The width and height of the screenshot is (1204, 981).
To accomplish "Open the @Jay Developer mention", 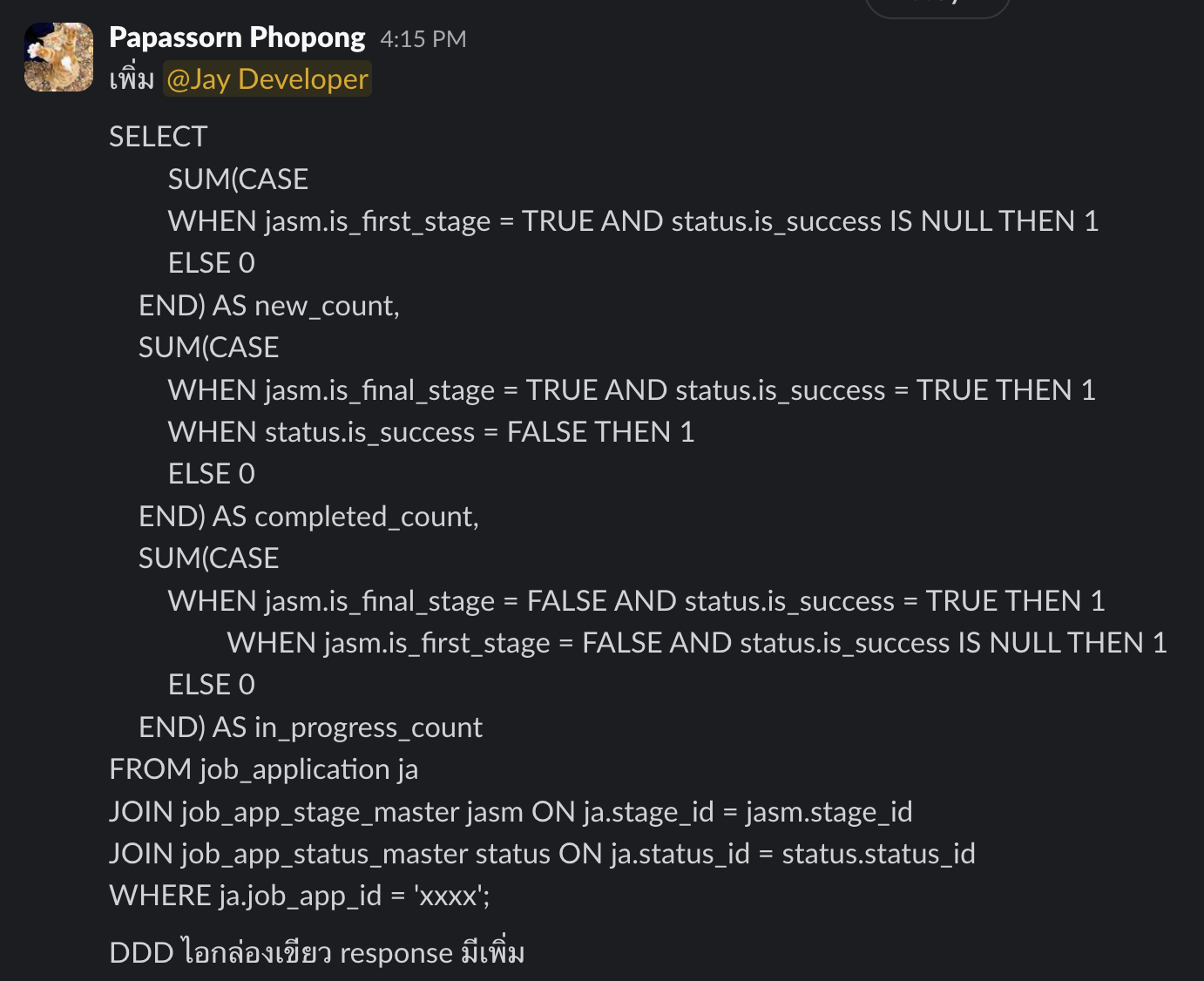I will (x=267, y=79).
